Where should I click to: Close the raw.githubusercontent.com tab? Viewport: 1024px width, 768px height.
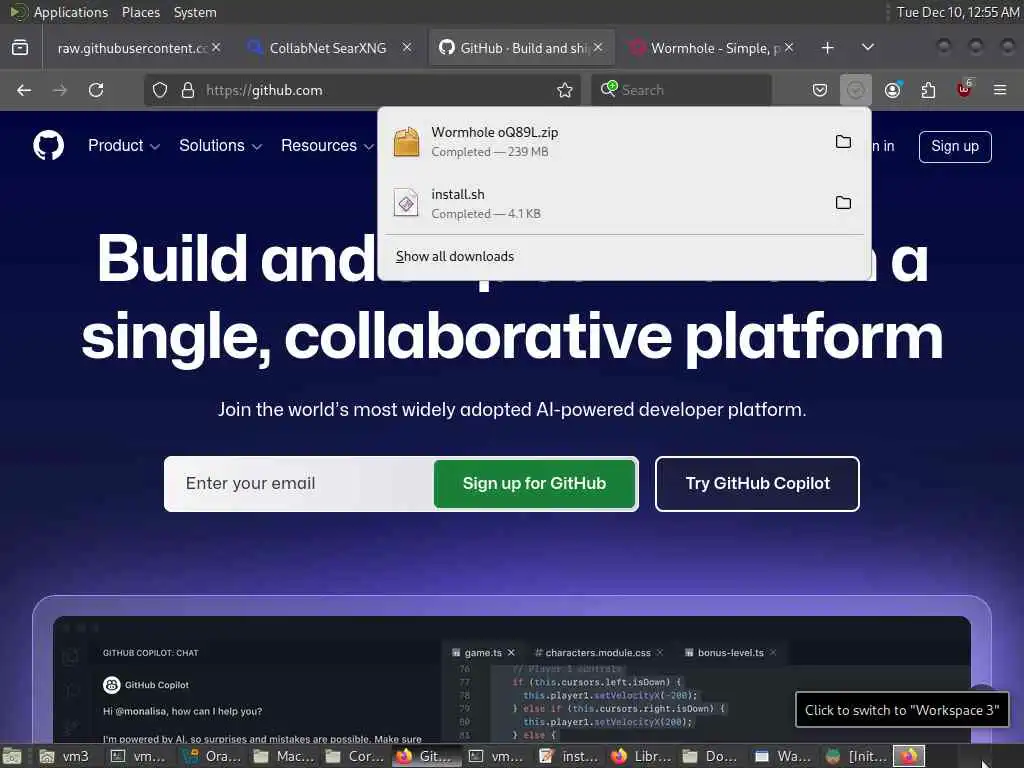click(x=216, y=48)
